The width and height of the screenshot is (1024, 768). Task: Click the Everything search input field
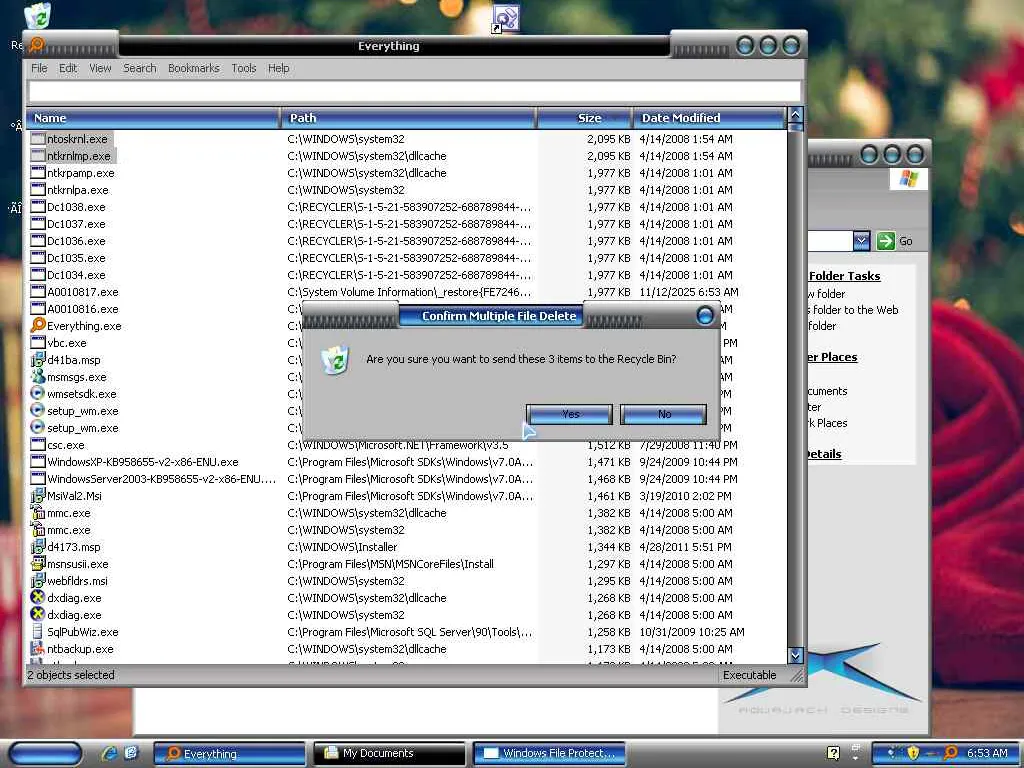pyautogui.click(x=414, y=91)
